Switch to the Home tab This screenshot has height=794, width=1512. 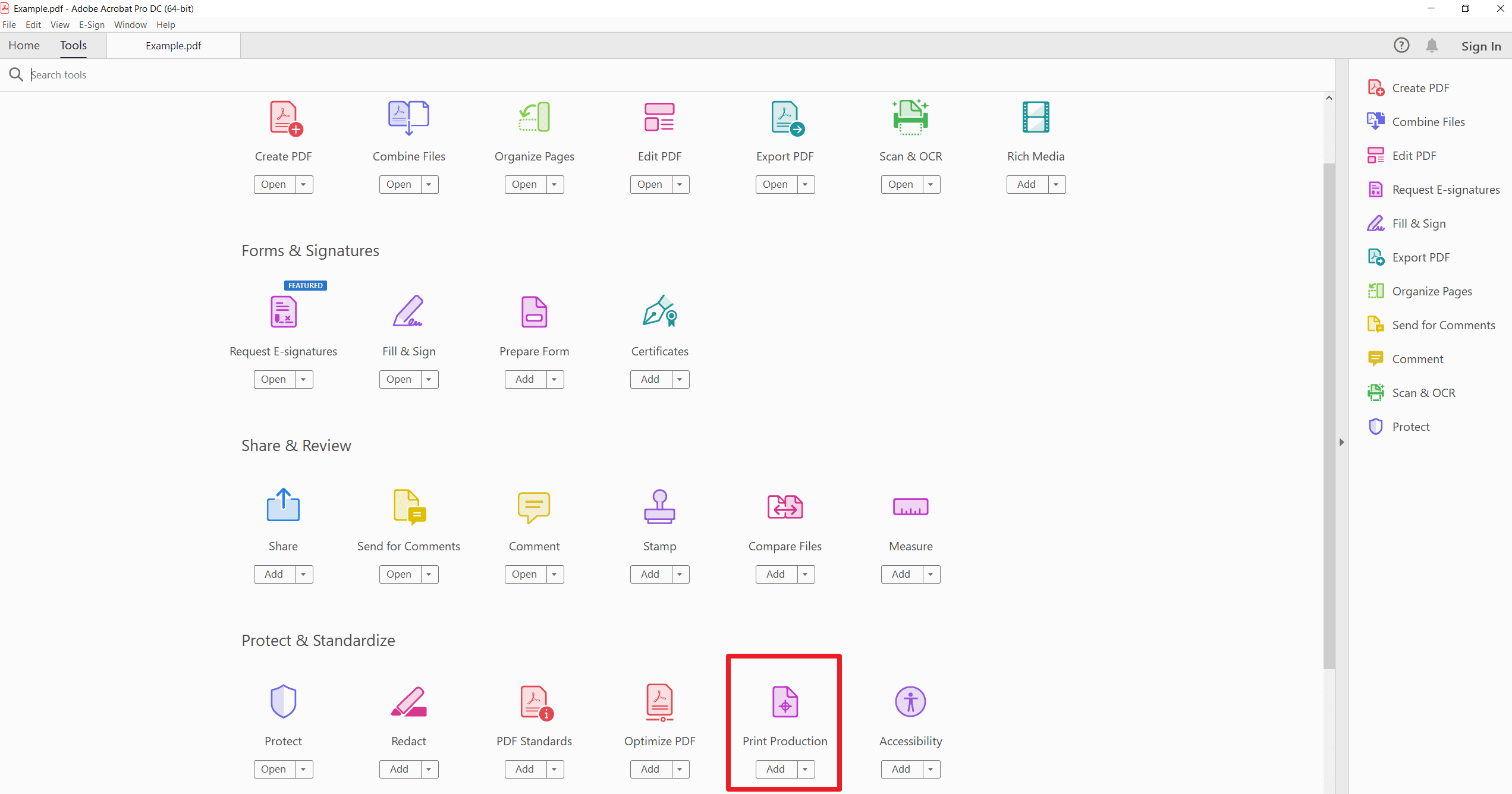click(x=24, y=45)
